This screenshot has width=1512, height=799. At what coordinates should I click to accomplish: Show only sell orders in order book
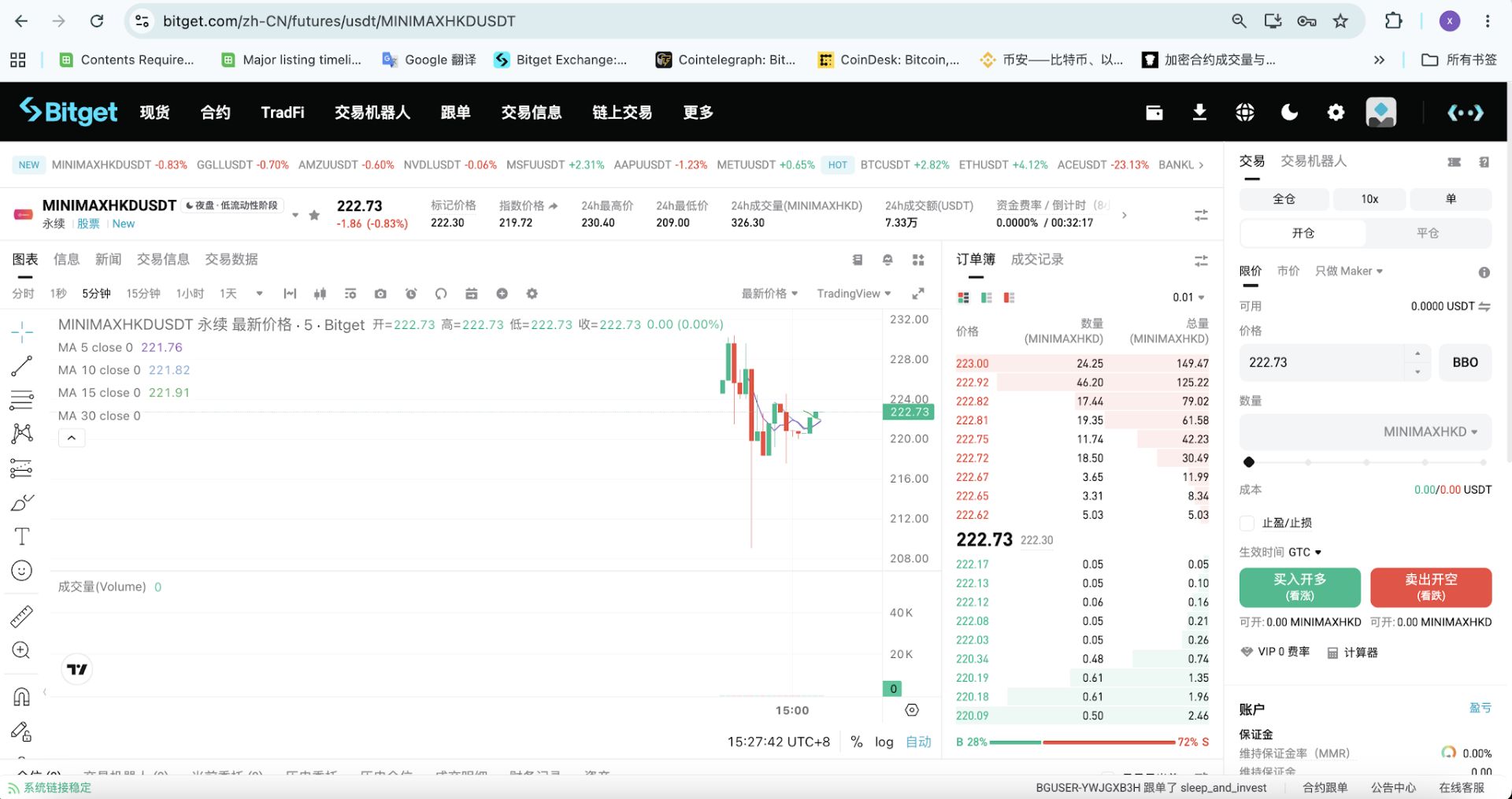(x=1009, y=298)
